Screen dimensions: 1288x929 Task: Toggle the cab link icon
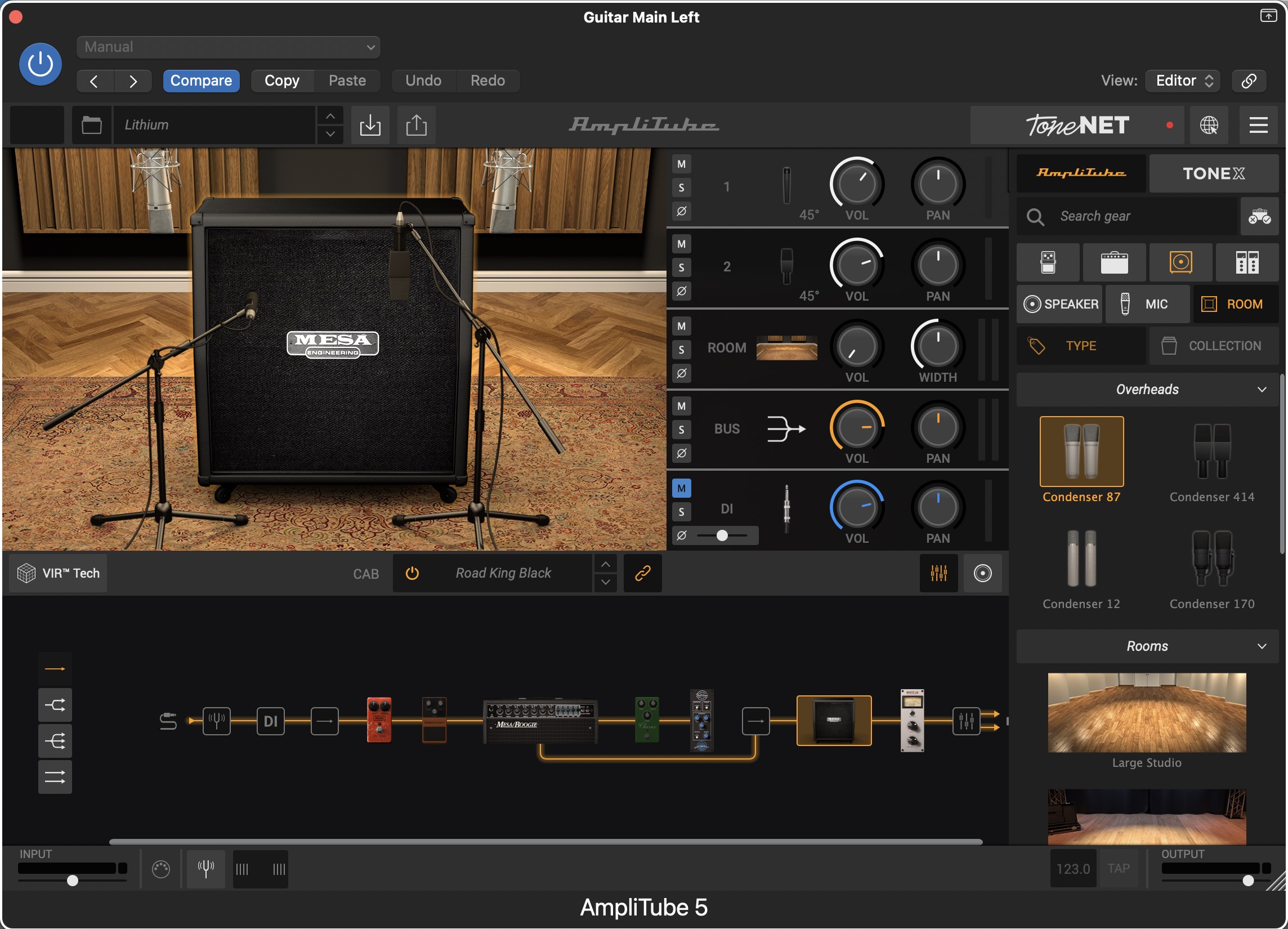(x=642, y=573)
